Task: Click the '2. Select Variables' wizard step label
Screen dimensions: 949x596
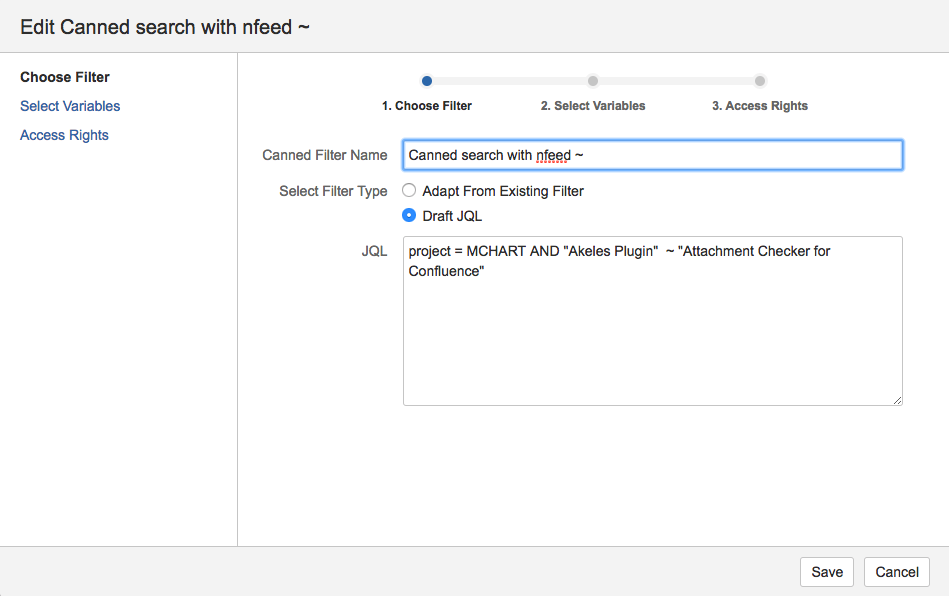Action: (593, 105)
